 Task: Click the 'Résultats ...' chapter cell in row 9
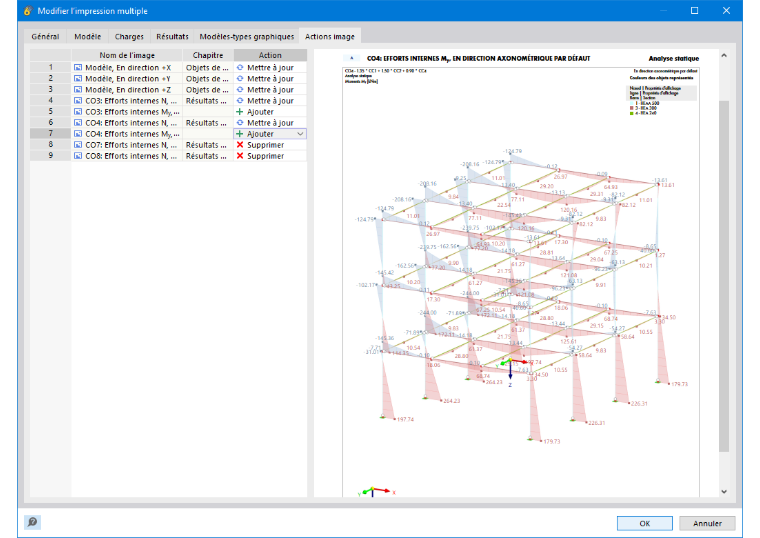208,156
